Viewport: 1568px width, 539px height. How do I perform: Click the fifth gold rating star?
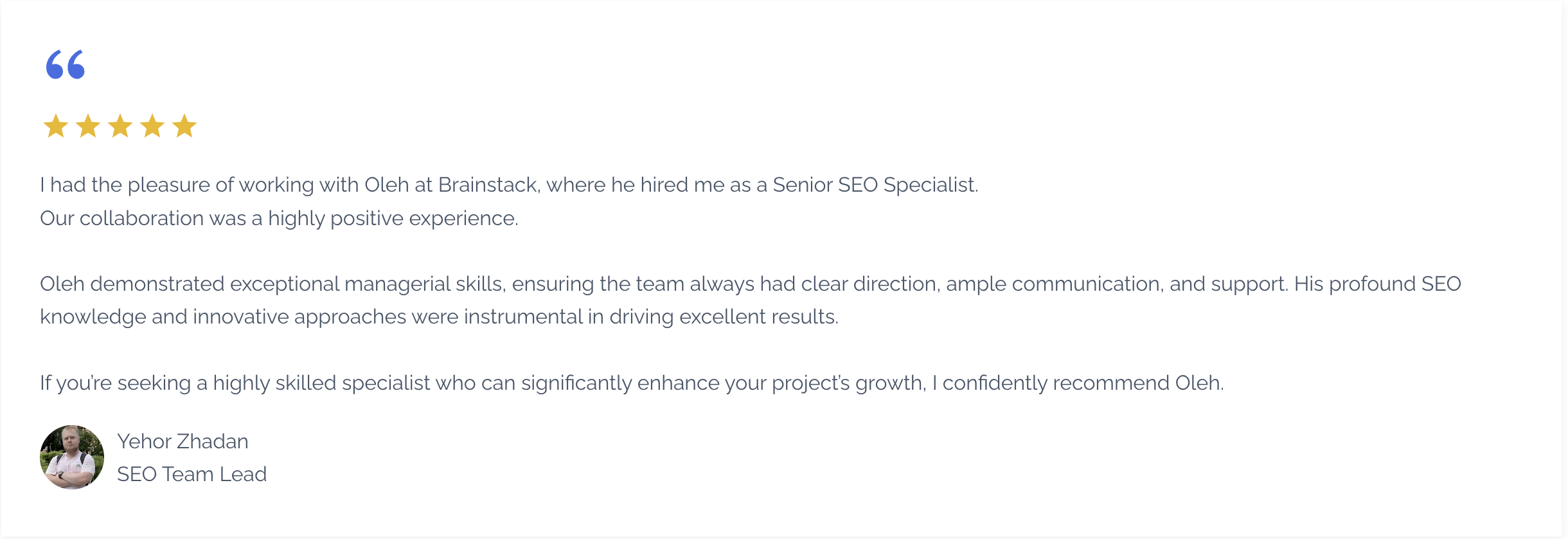[x=184, y=125]
